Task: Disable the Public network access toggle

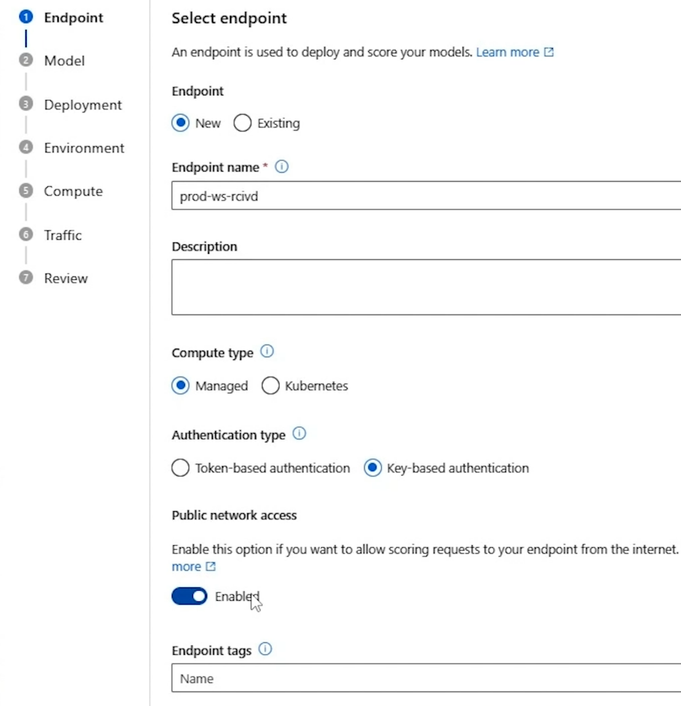Action: [x=189, y=596]
